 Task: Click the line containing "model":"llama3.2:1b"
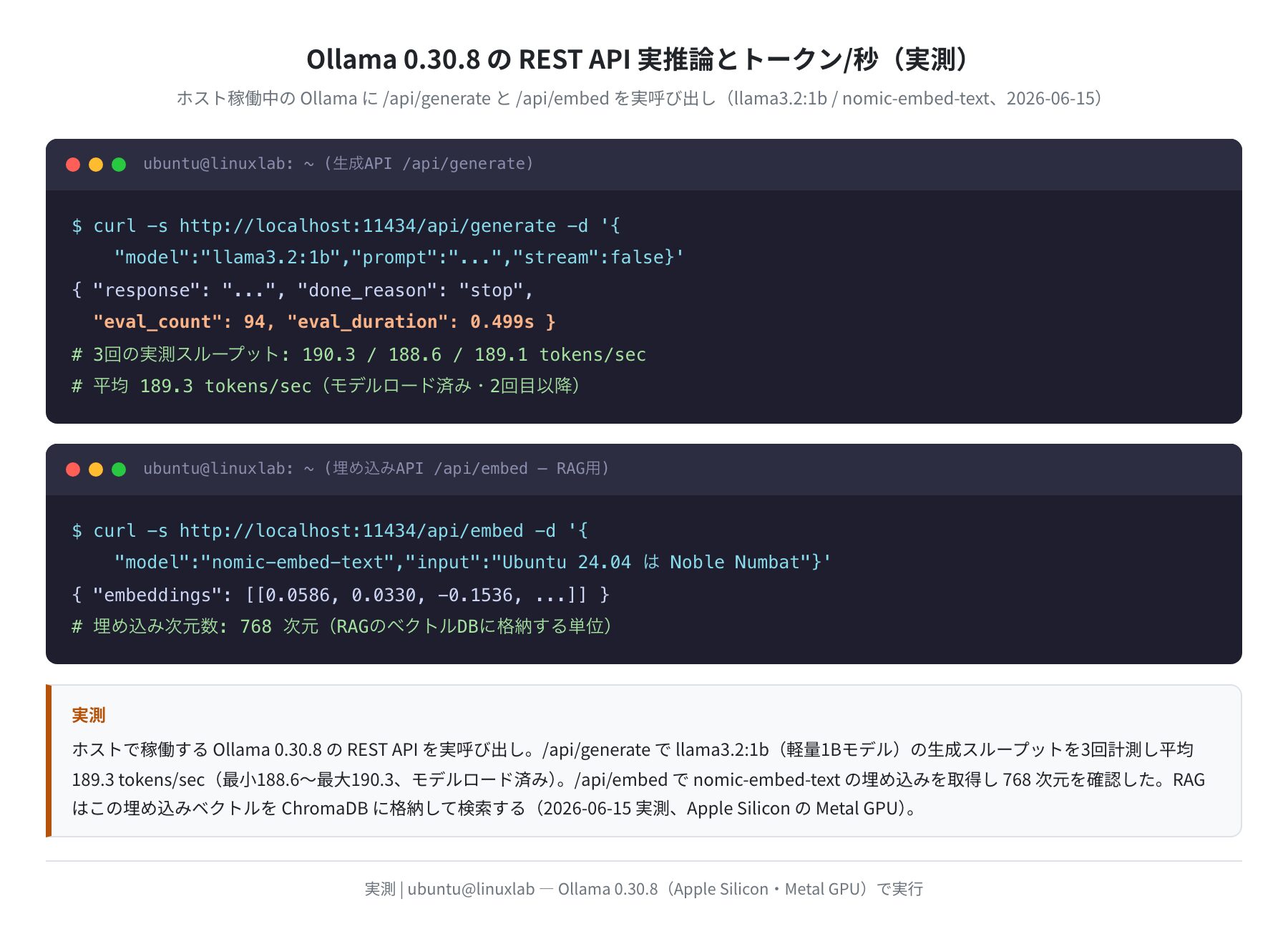tap(399, 258)
